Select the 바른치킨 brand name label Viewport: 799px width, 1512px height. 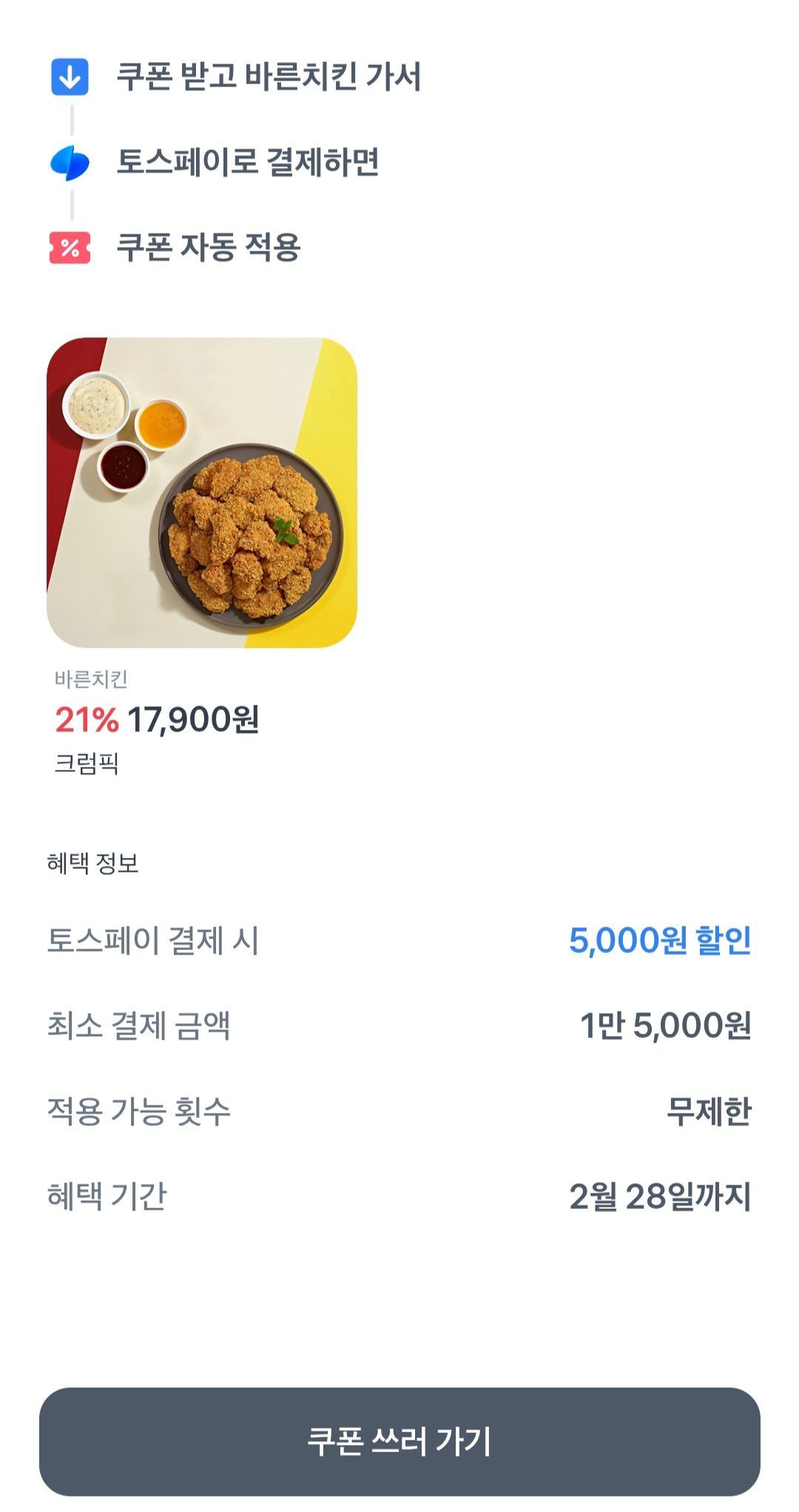tap(91, 679)
